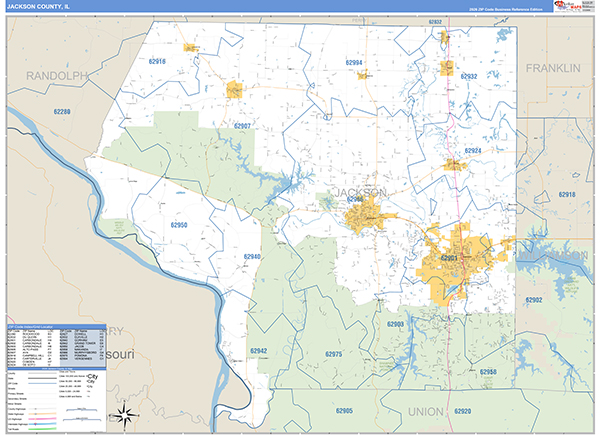This screenshot has height=435, width=600.
Task: Select ZIP code label 62920
Action: (x=463, y=411)
